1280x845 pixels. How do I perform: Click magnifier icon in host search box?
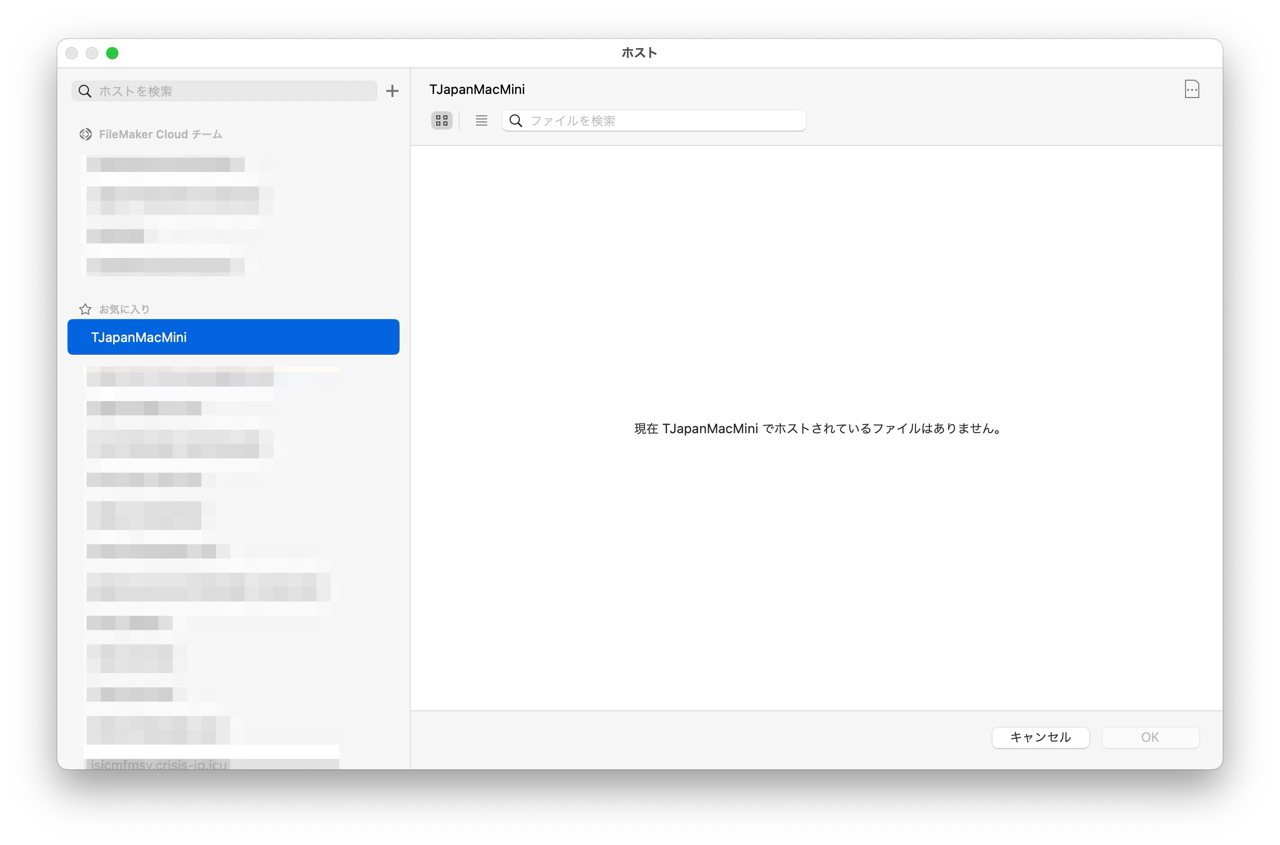pos(85,91)
